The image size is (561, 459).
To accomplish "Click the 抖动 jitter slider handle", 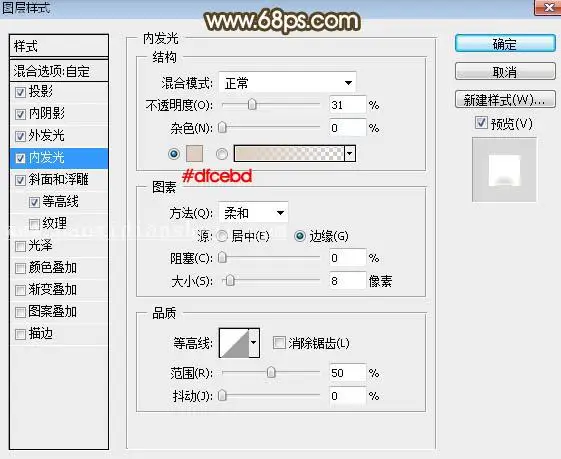I will point(222,395).
